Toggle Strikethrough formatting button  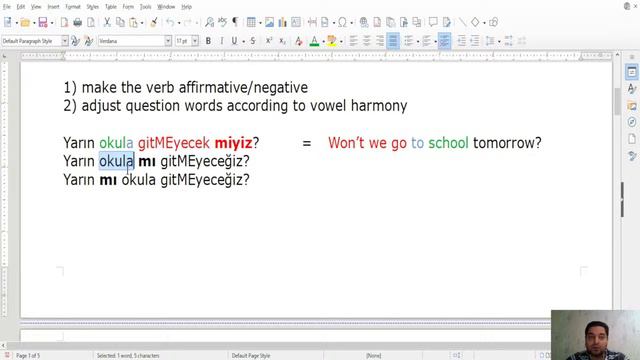[253, 41]
